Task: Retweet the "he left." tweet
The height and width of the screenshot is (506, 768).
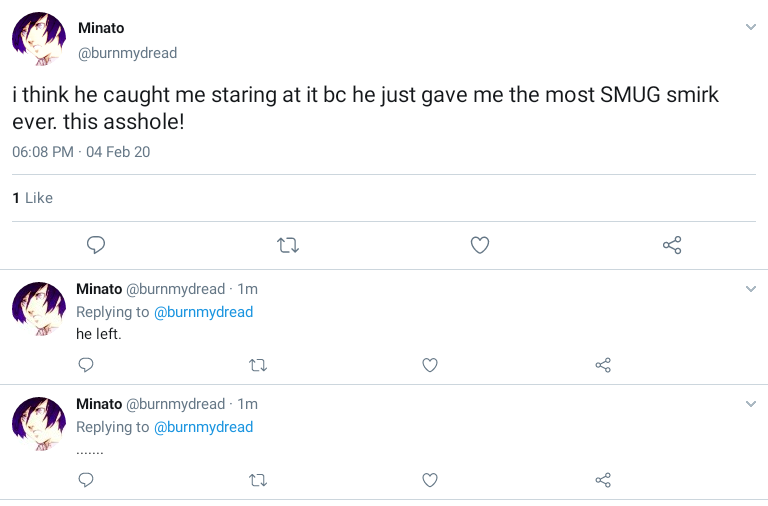Action: tap(258, 365)
